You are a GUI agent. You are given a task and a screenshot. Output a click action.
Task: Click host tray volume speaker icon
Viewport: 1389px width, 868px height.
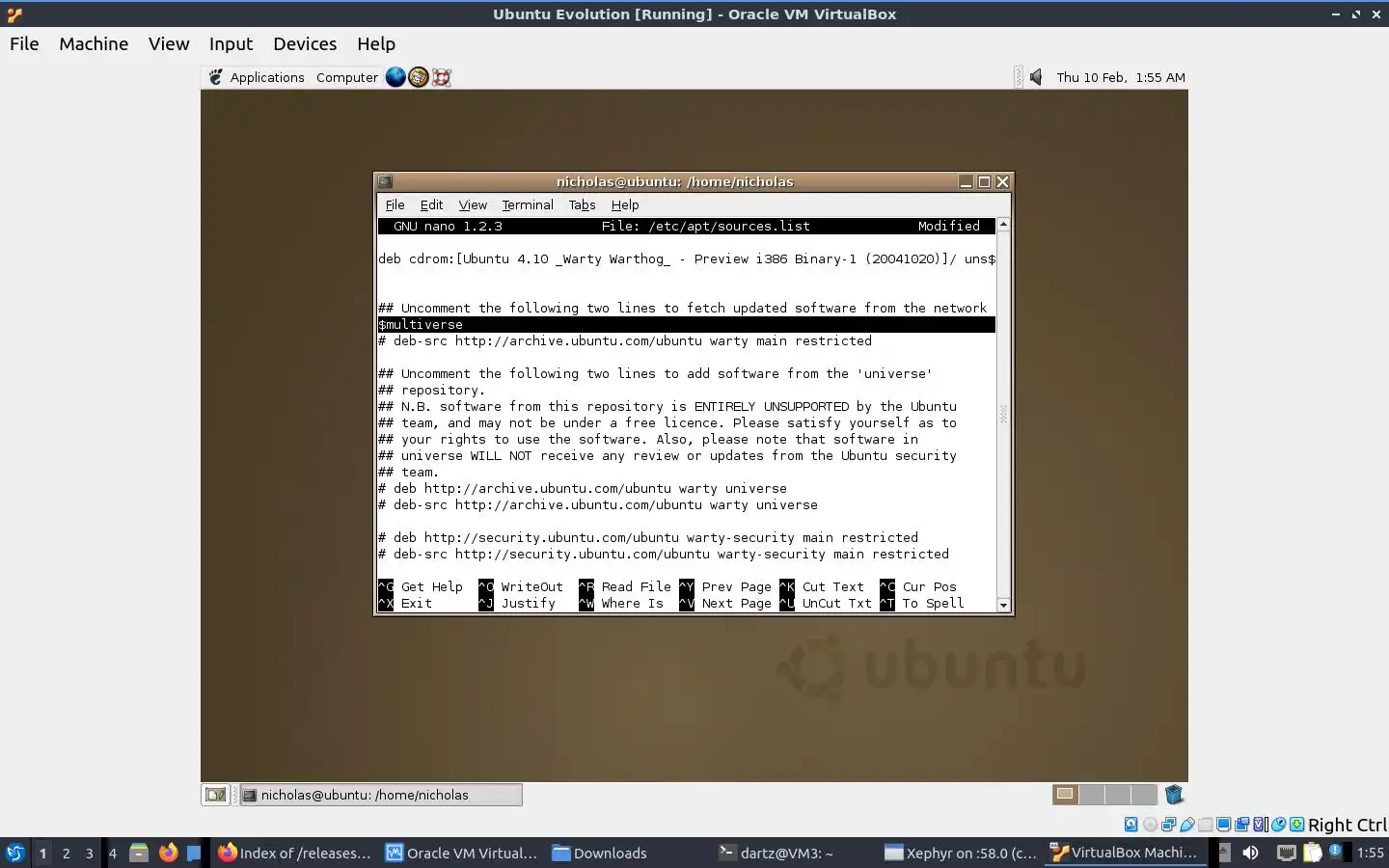click(x=1250, y=853)
